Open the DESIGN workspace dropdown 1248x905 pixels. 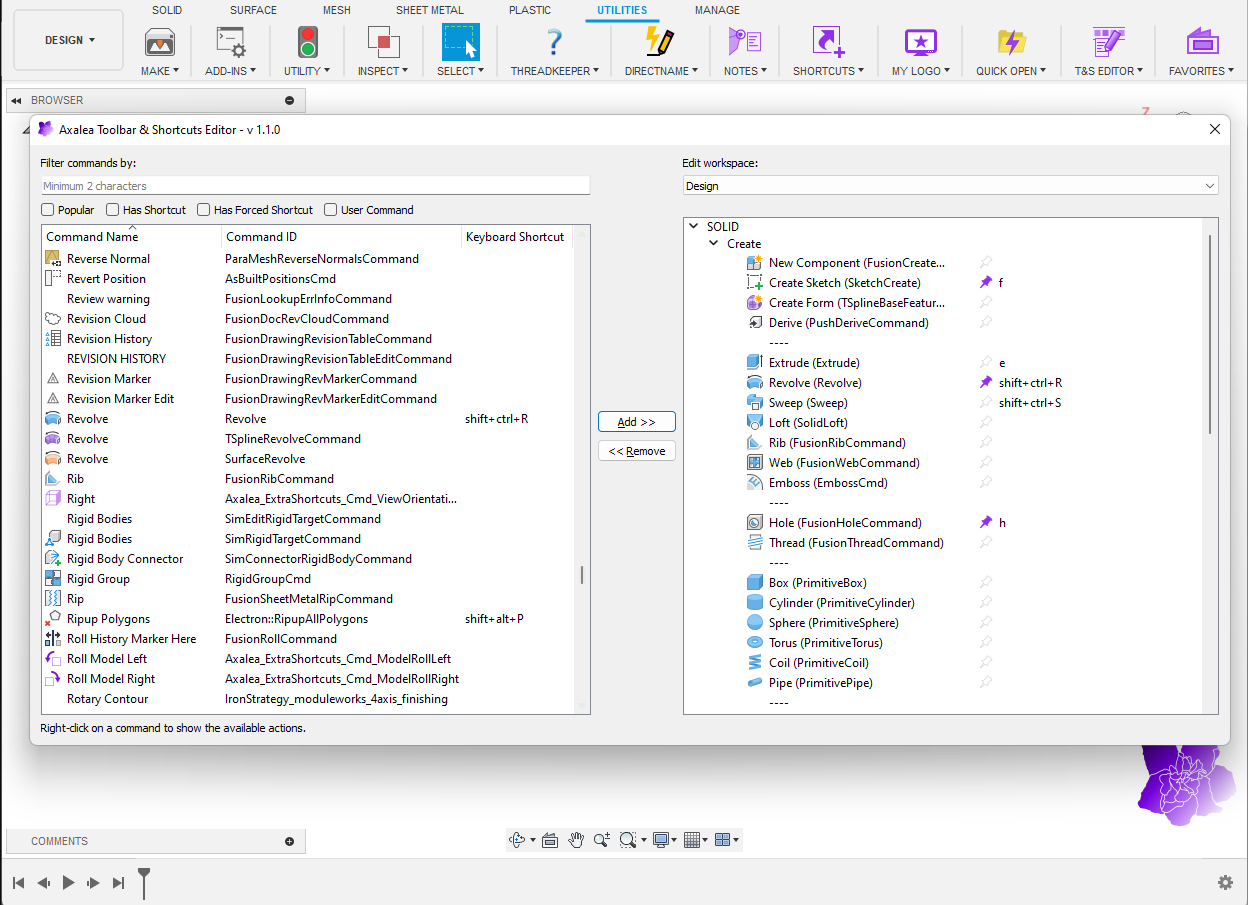(x=69, y=40)
